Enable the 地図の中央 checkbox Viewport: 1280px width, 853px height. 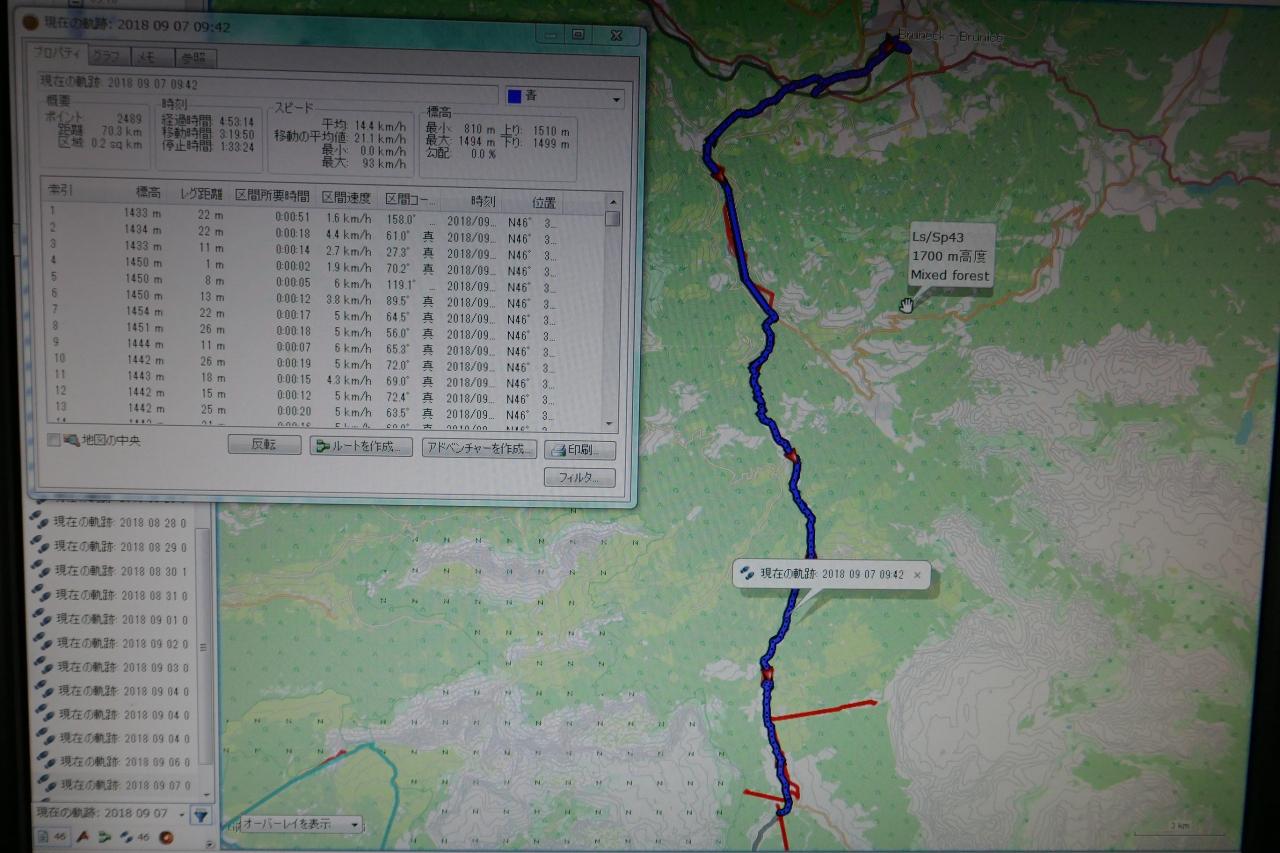(x=54, y=440)
